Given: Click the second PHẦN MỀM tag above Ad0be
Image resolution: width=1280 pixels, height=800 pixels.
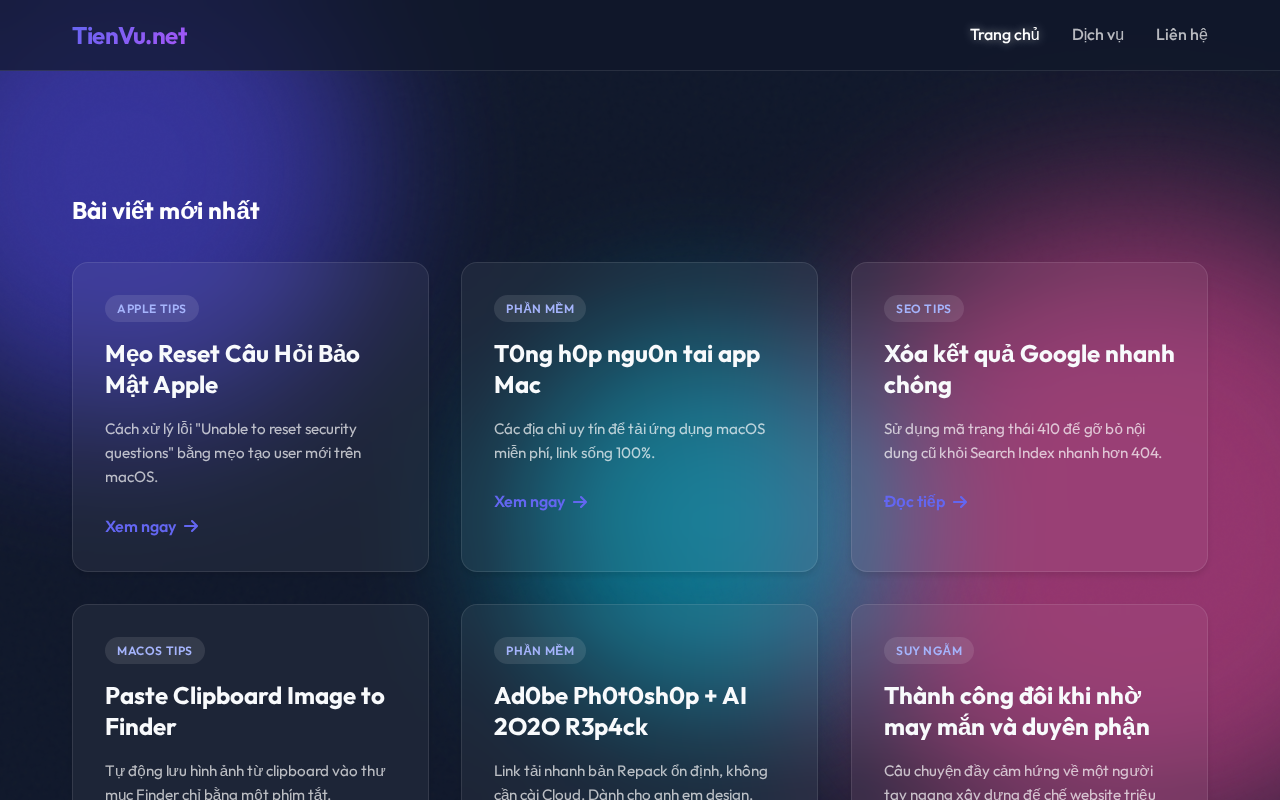Looking at the screenshot, I should (x=540, y=650).
